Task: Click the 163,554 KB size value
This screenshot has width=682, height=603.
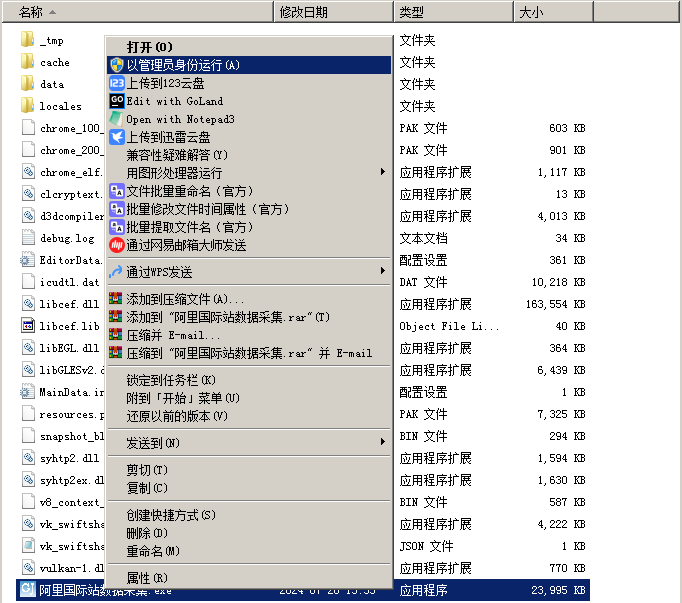Action: pyautogui.click(x=555, y=304)
